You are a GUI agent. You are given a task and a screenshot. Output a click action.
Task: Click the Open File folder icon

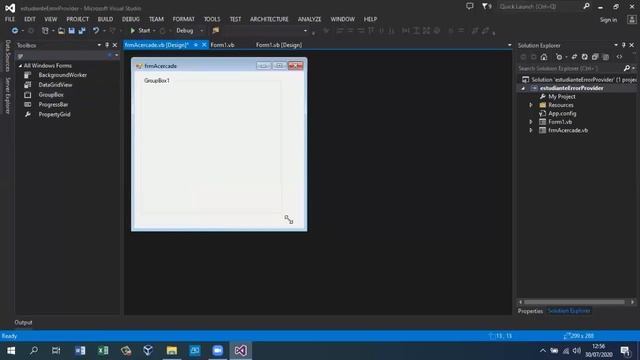(61, 31)
